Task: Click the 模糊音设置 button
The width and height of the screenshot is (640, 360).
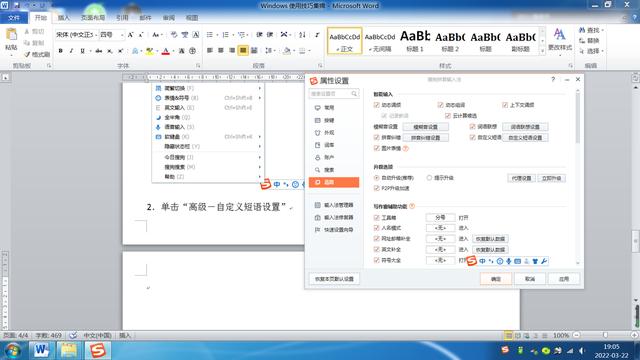Action: 425,127
